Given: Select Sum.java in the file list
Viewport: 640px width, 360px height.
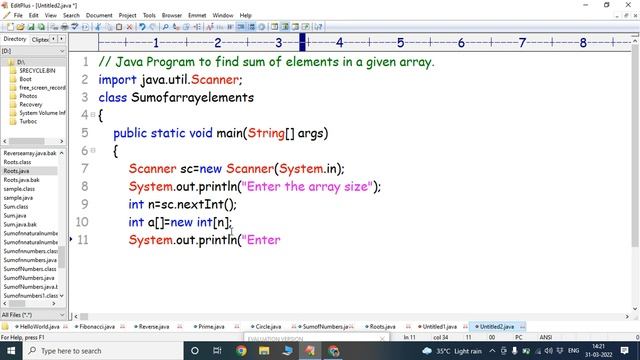Looking at the screenshot, I should click(x=15, y=216).
